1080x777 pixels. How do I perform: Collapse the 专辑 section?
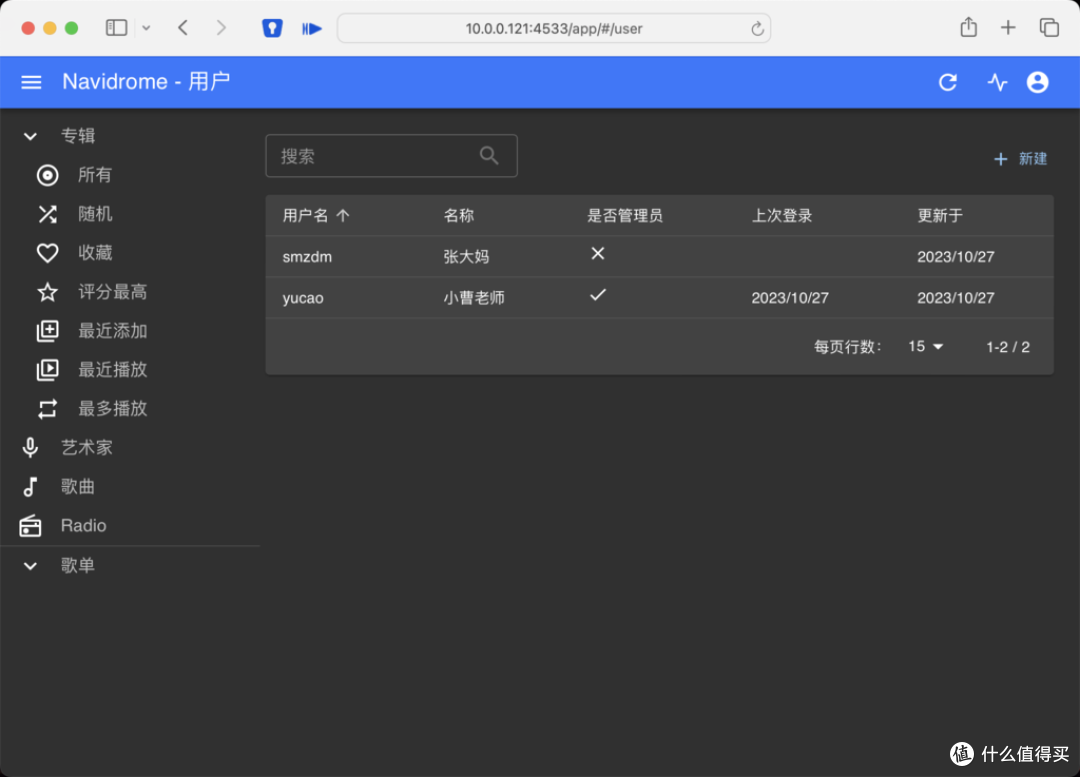click(30, 136)
